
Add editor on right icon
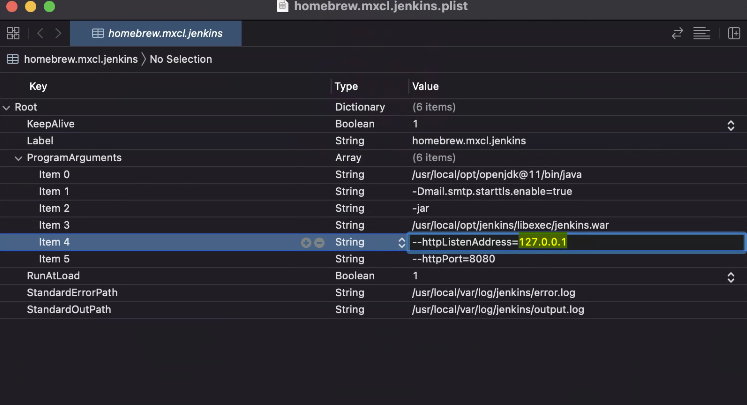click(734, 33)
